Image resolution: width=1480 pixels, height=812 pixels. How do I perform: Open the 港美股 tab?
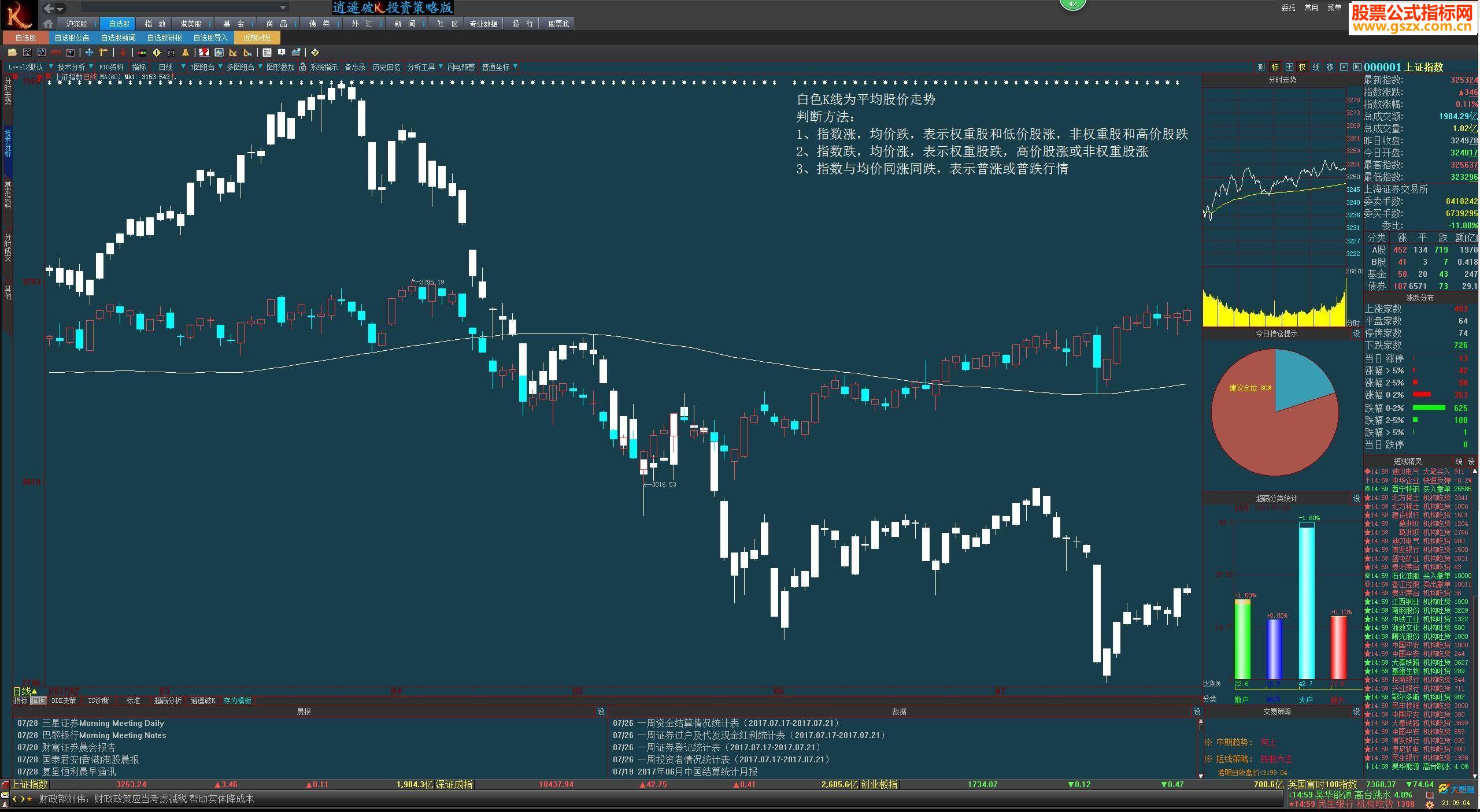[191, 24]
